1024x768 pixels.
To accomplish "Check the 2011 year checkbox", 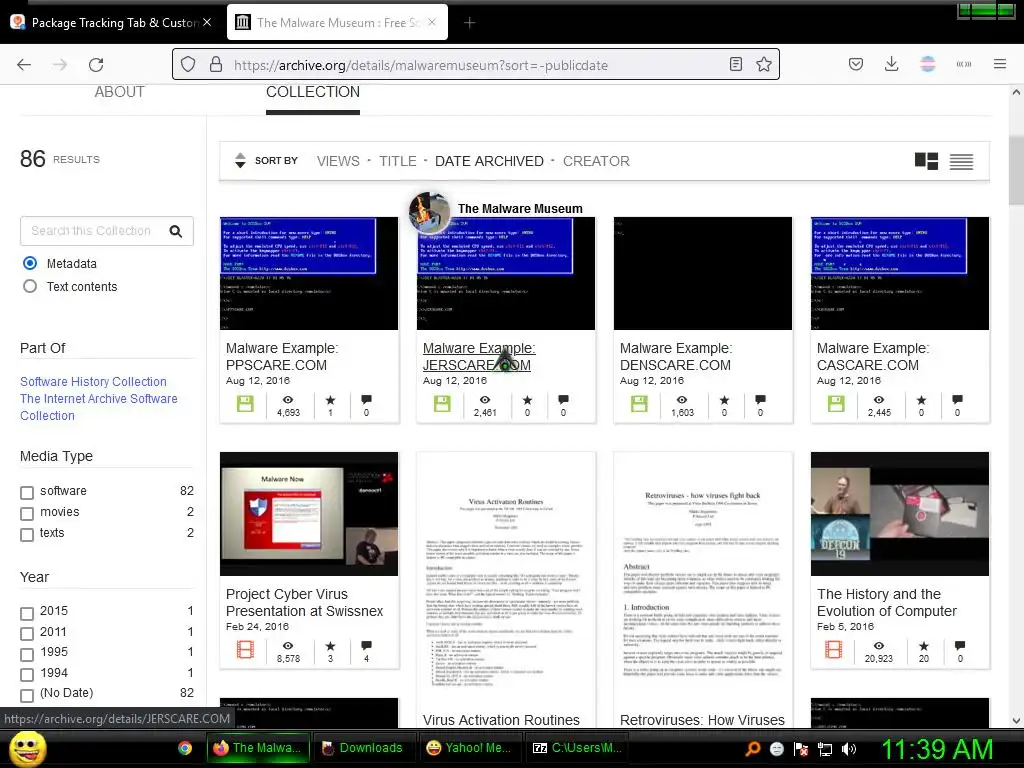I will click(27, 633).
